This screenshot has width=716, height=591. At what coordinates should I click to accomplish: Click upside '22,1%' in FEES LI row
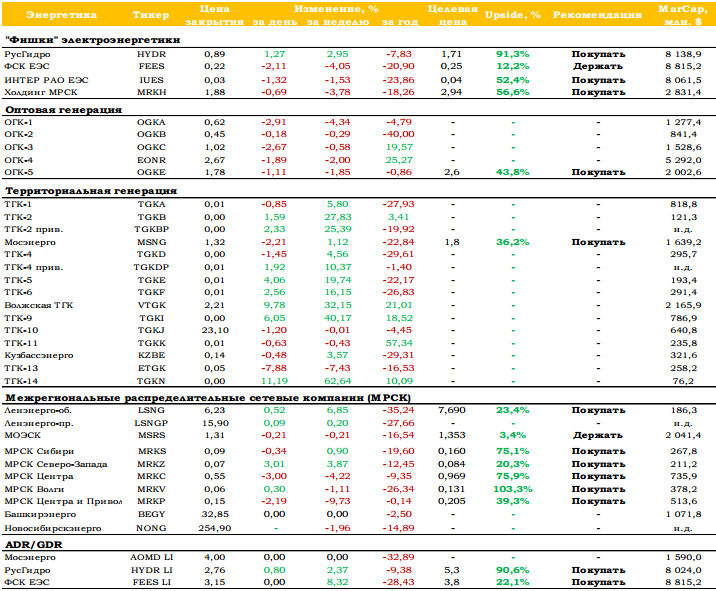point(513,582)
